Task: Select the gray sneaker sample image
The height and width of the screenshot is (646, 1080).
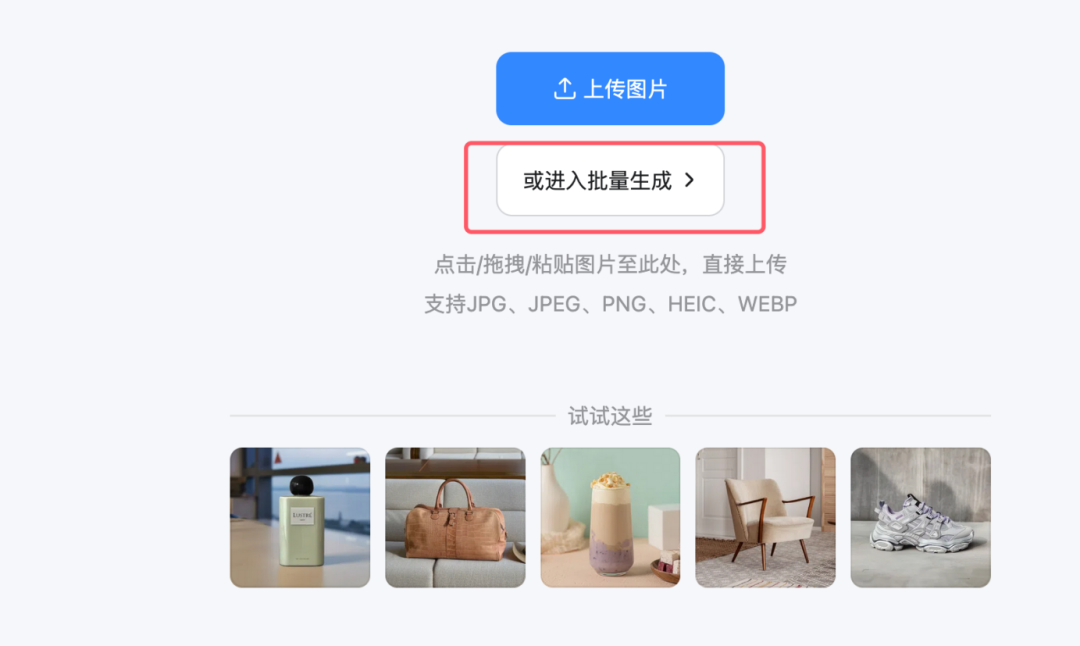Action: pos(921,517)
